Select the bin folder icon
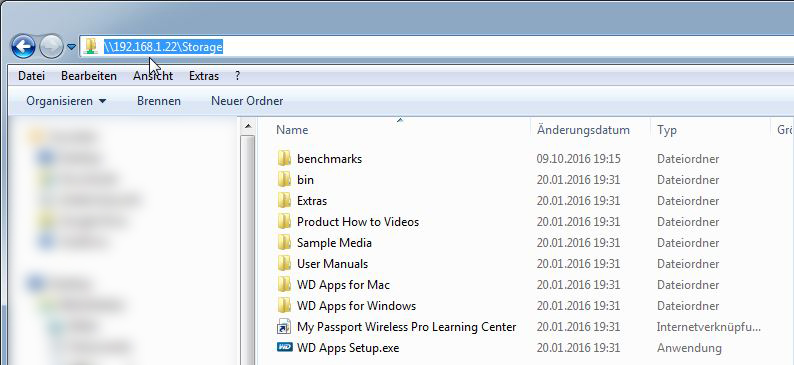 (x=284, y=179)
